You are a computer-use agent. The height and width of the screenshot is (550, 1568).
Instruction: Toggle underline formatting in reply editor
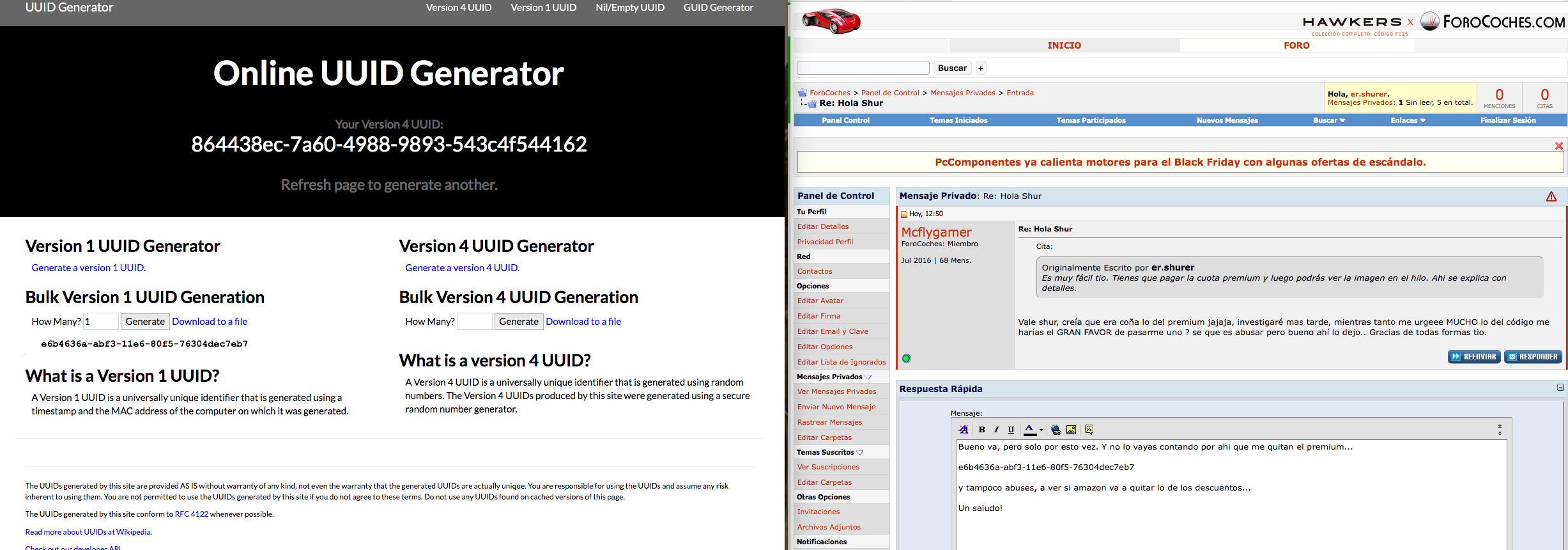pos(1011,430)
